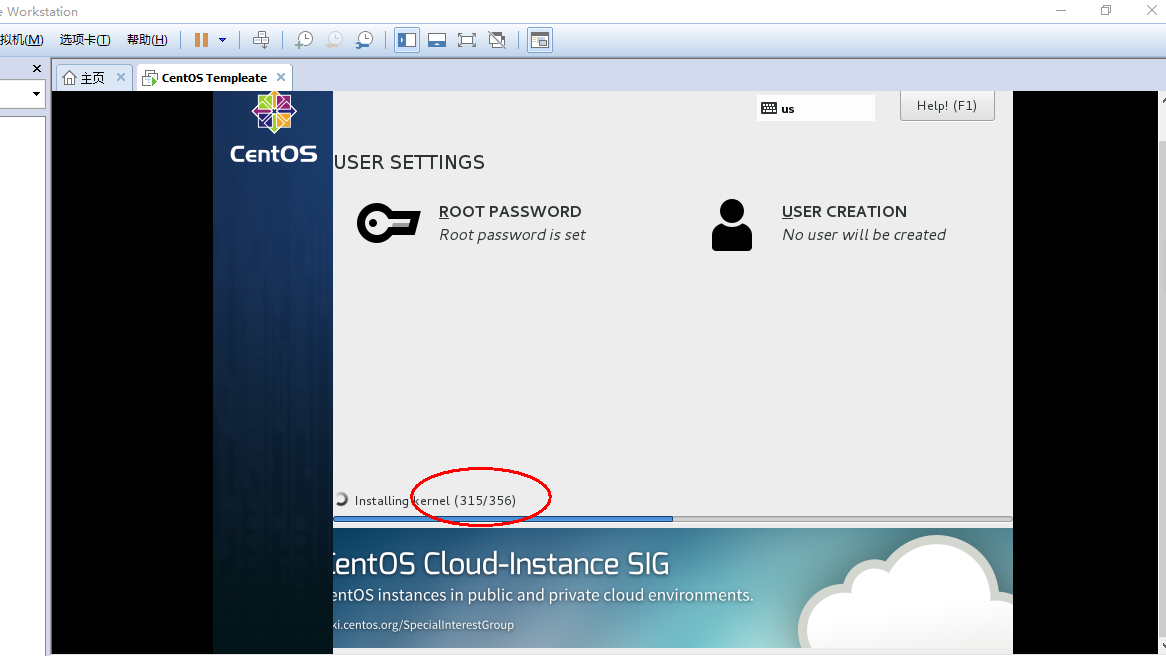1166x656 pixels.
Task: Enter full screen mode
Action: coord(467,40)
